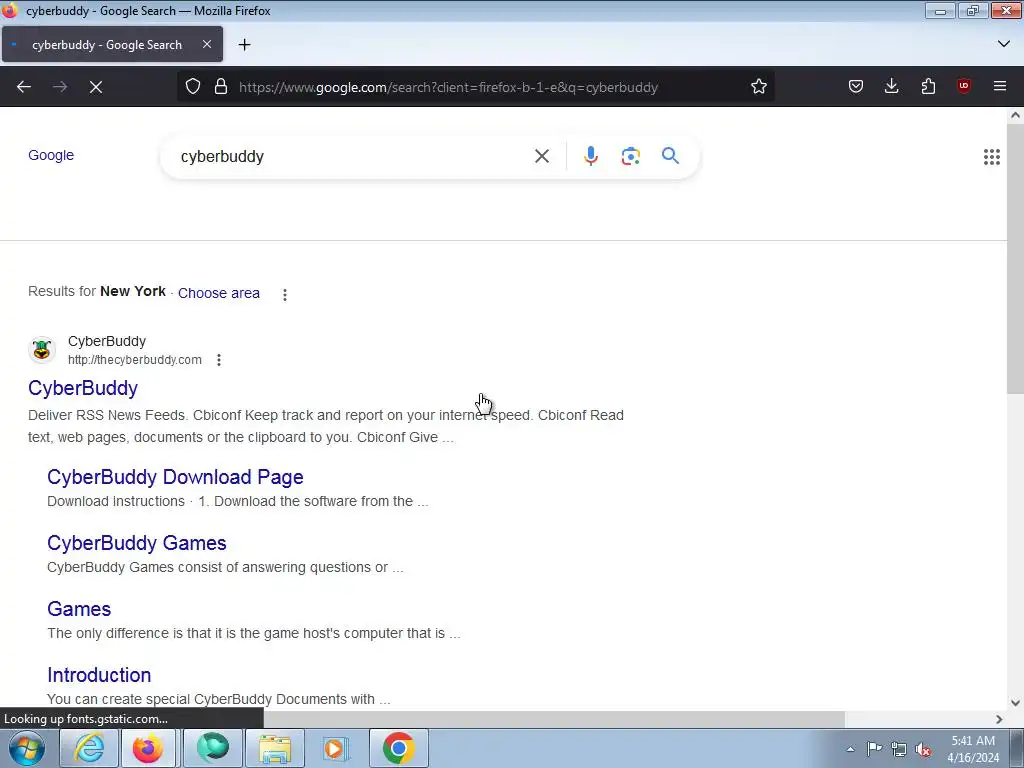
Task: Open network status tray icon
Action: pyautogui.click(x=899, y=749)
